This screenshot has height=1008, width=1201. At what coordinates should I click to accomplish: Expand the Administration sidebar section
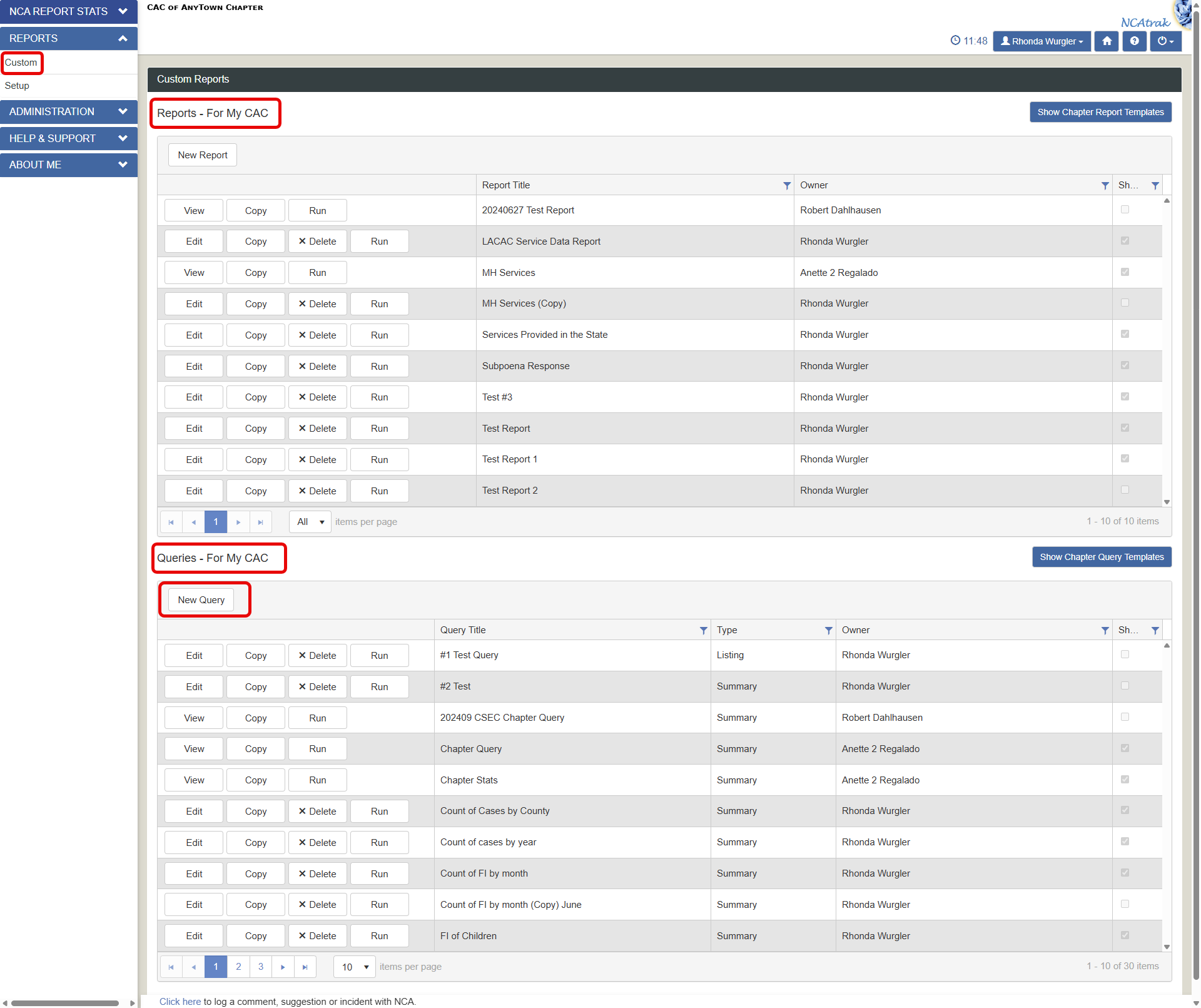tap(69, 111)
